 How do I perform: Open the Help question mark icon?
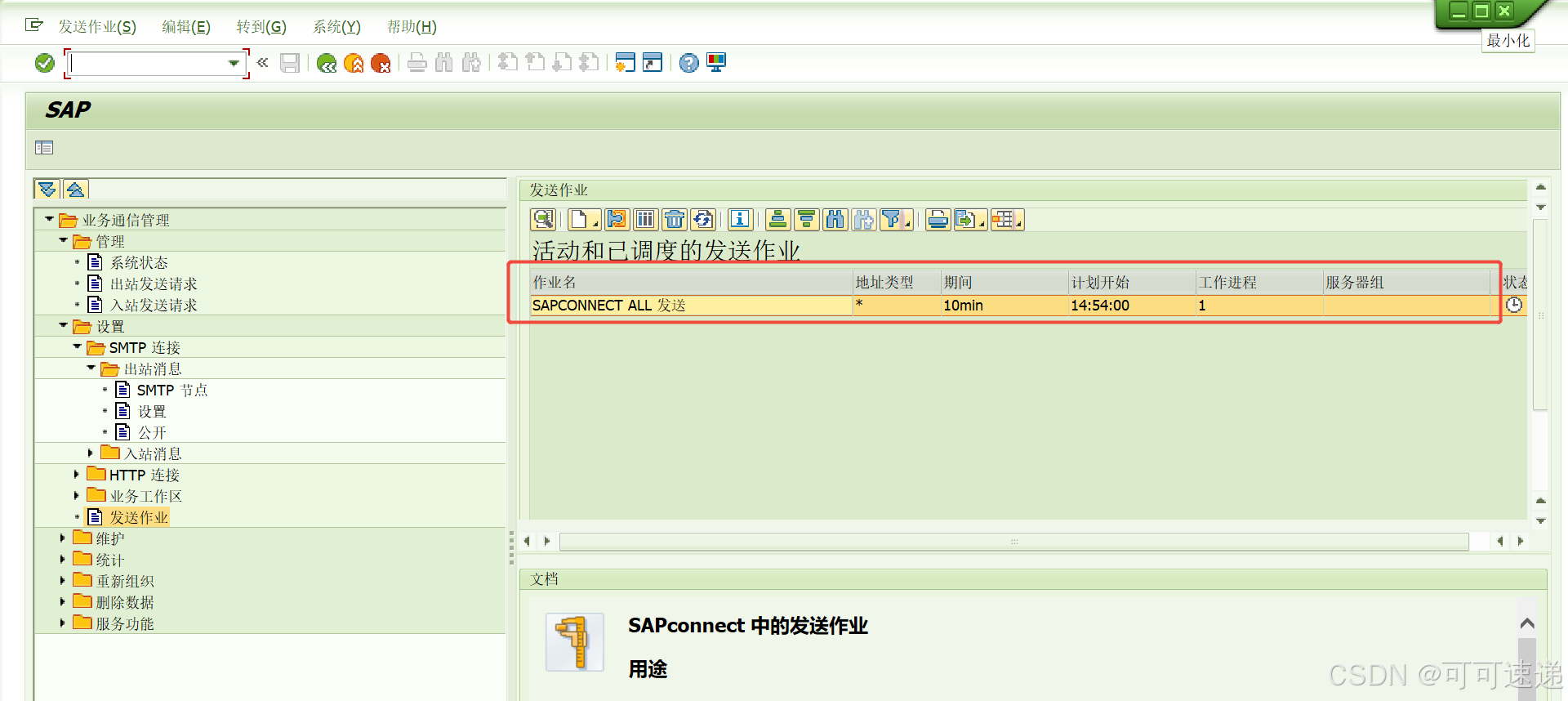[x=689, y=63]
